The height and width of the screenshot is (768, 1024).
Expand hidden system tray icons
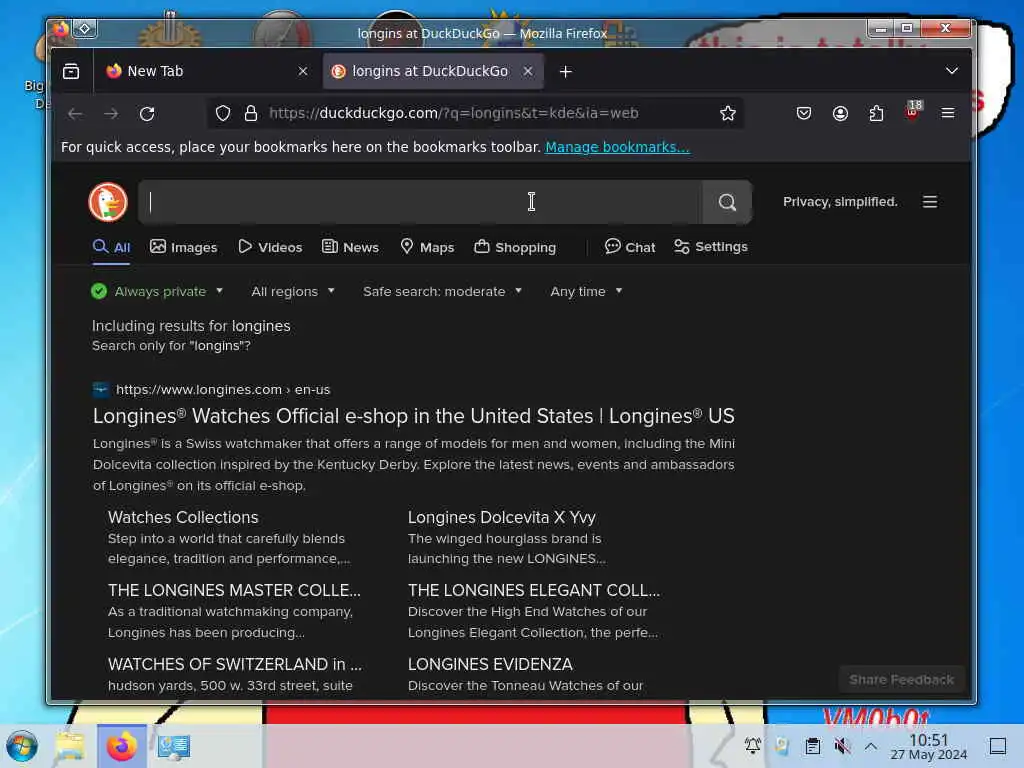(x=871, y=746)
